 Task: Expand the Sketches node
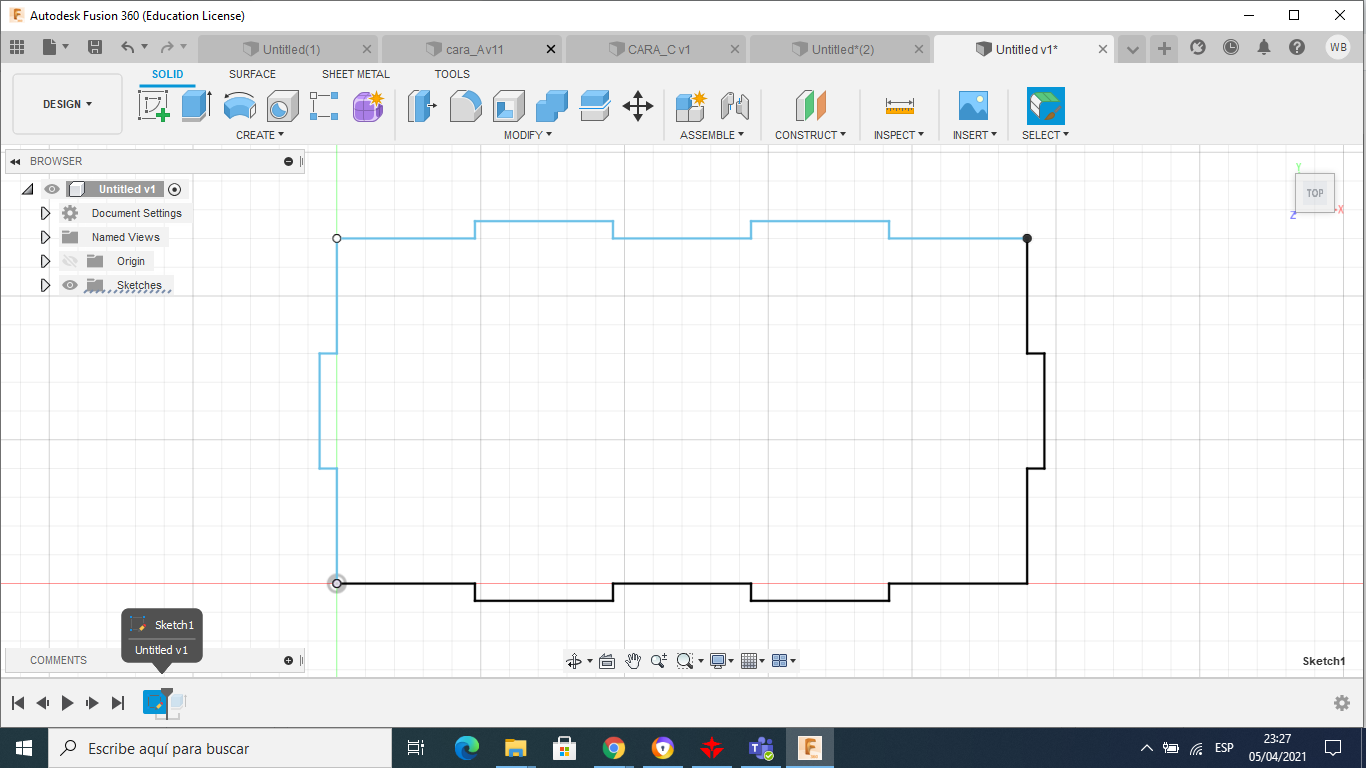coord(45,285)
